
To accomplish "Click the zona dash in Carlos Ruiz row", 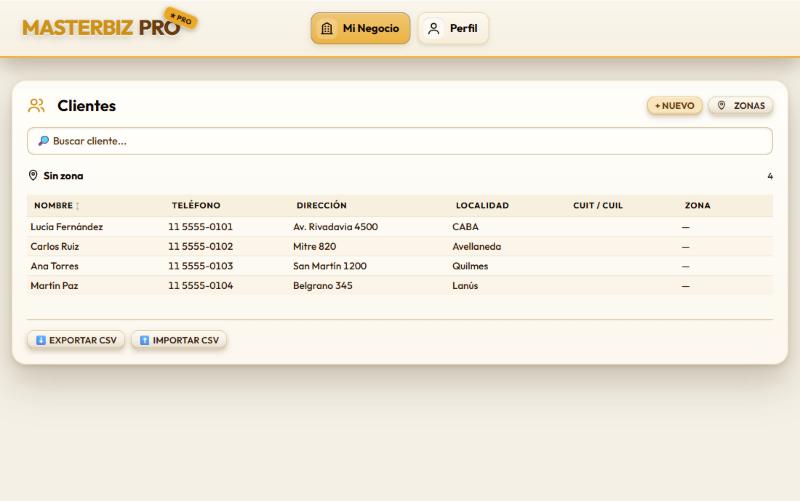I will tap(685, 247).
